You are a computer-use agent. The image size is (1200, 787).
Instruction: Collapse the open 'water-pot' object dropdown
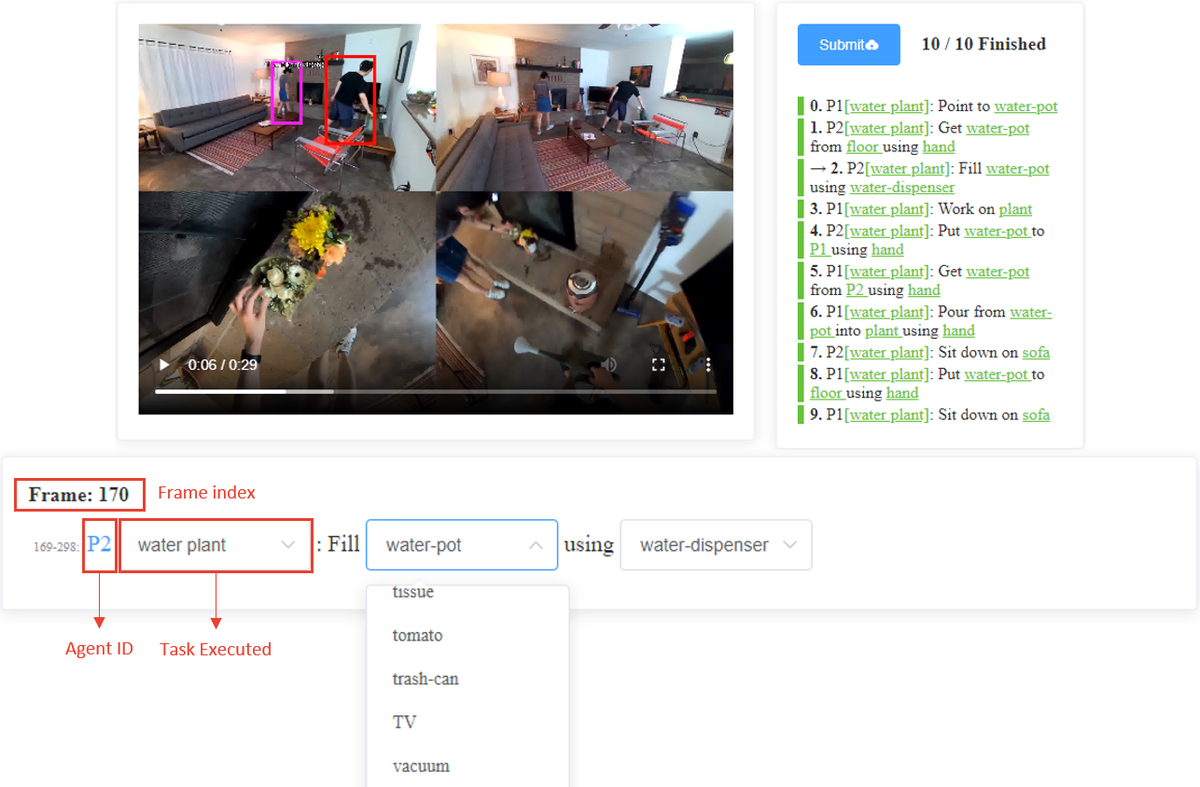(x=462, y=545)
